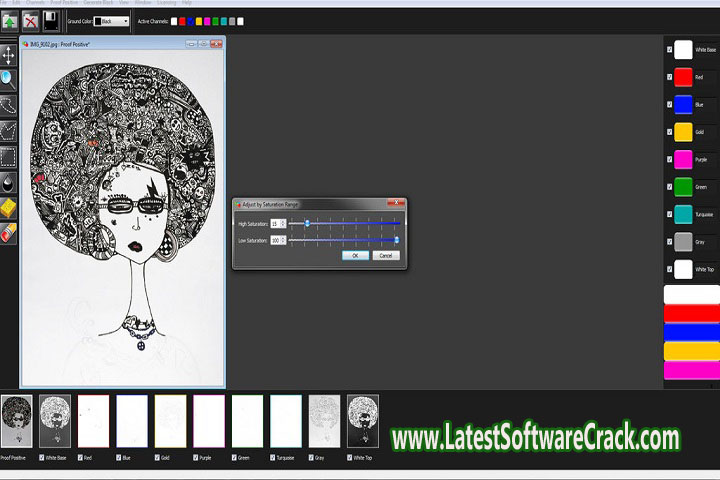Click Cancel in the saturation dialog
Viewport: 720px width, 480px height.
point(386,256)
